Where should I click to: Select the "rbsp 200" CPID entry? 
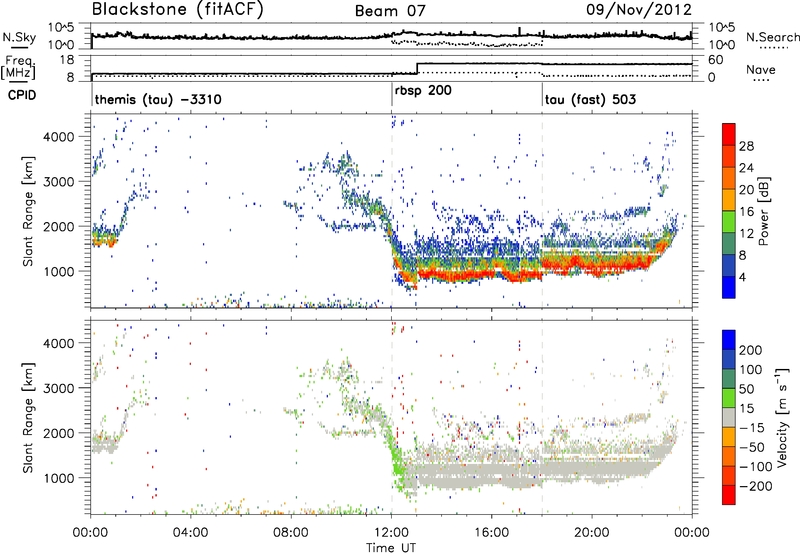(x=423, y=90)
